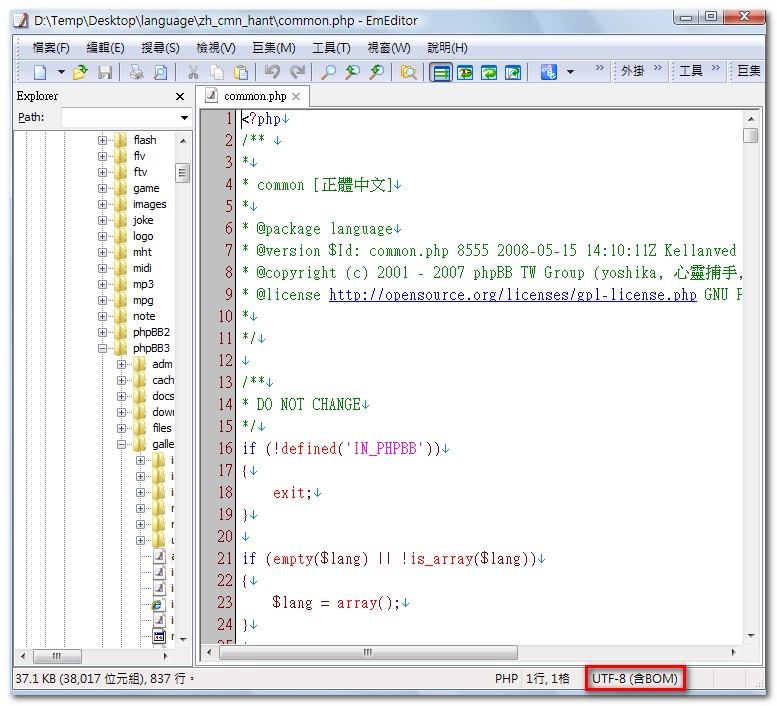Show more standard toolbar buttons chevron
The width and height of the screenshot is (777, 706).
click(600, 67)
